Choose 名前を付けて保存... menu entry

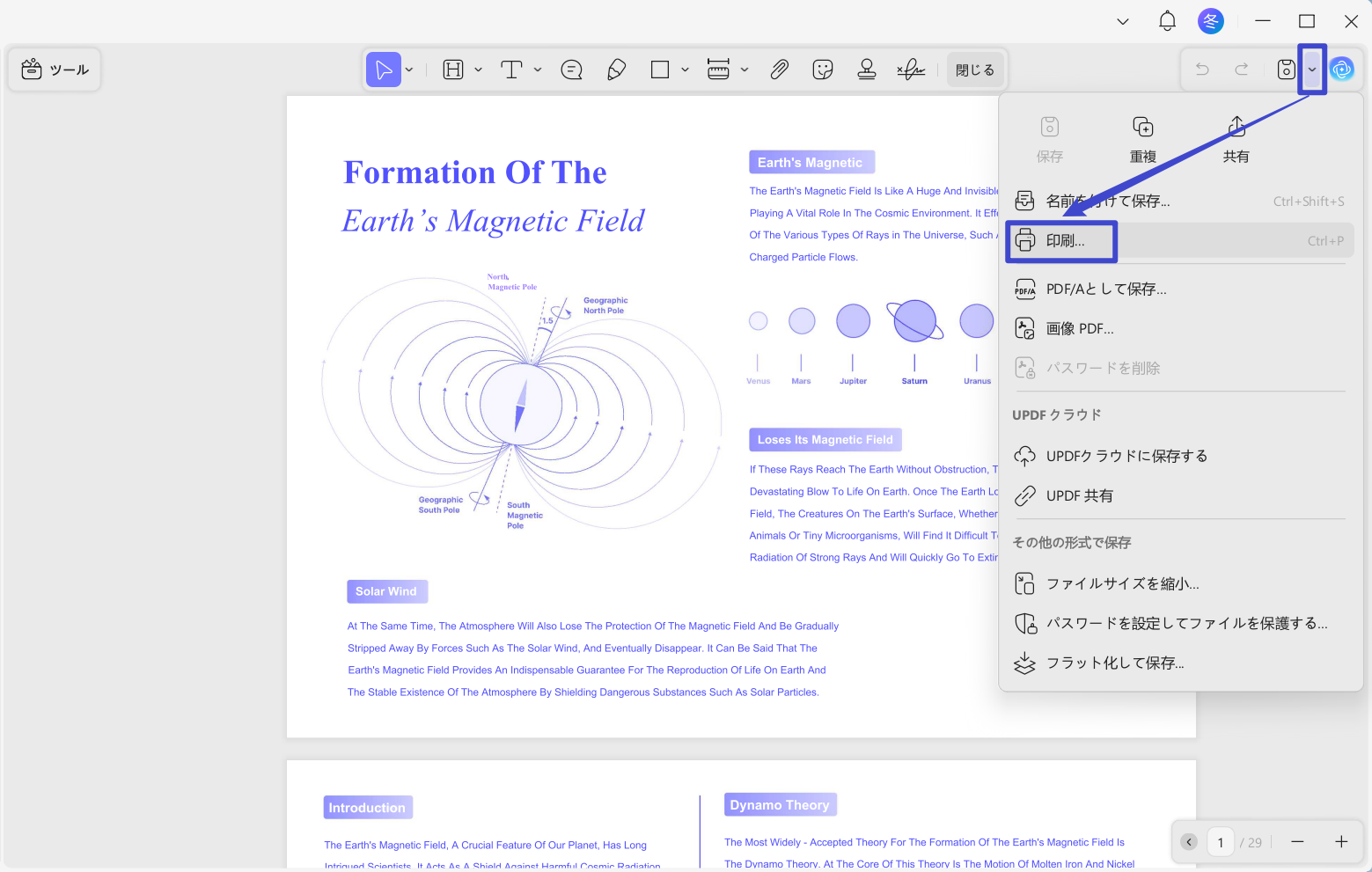1179,202
